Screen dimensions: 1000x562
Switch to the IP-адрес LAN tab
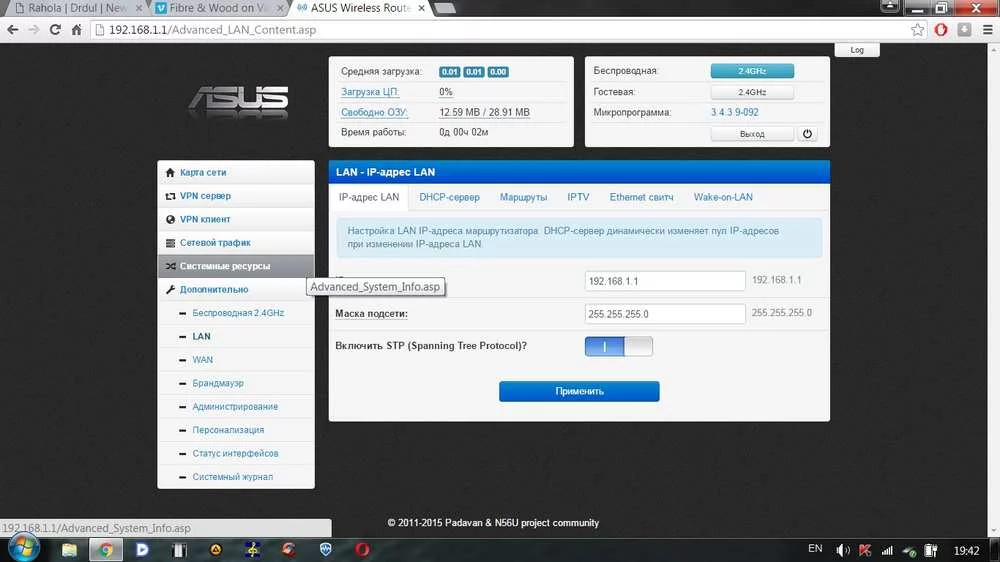[x=369, y=197]
